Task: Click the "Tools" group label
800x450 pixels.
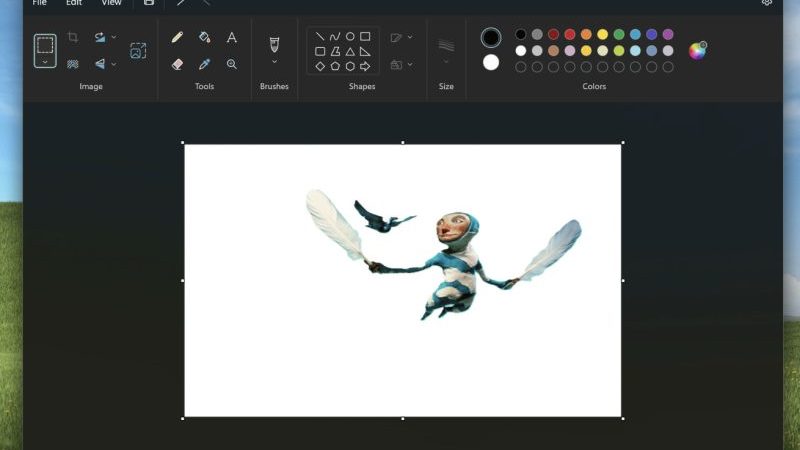Action: coord(204,86)
